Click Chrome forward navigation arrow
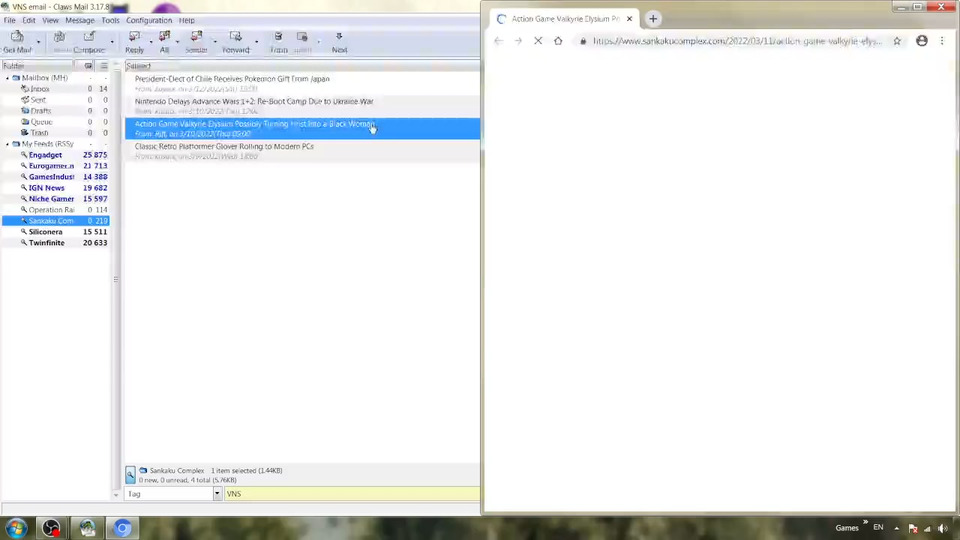This screenshot has width=960, height=540. (518, 41)
